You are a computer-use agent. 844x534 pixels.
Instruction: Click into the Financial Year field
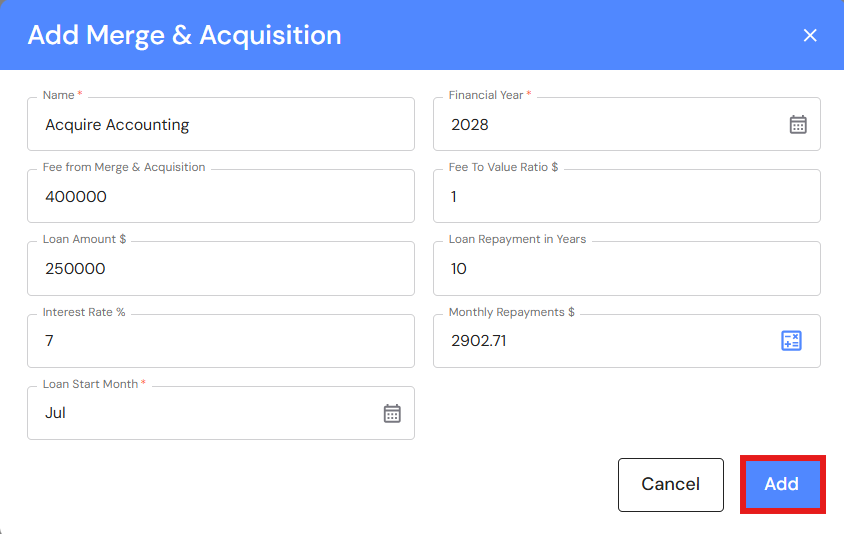point(610,125)
